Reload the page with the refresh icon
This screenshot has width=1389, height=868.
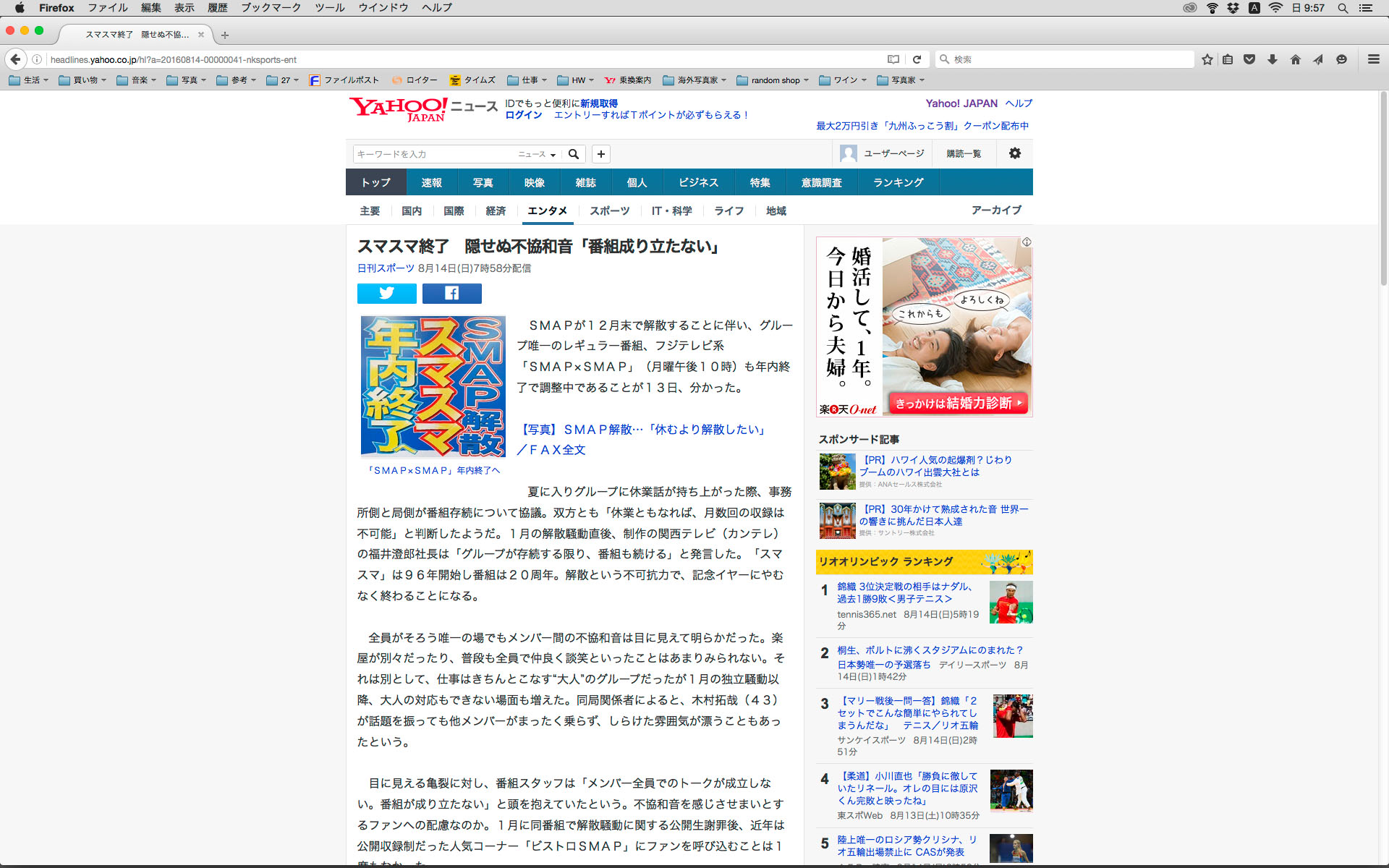917,59
